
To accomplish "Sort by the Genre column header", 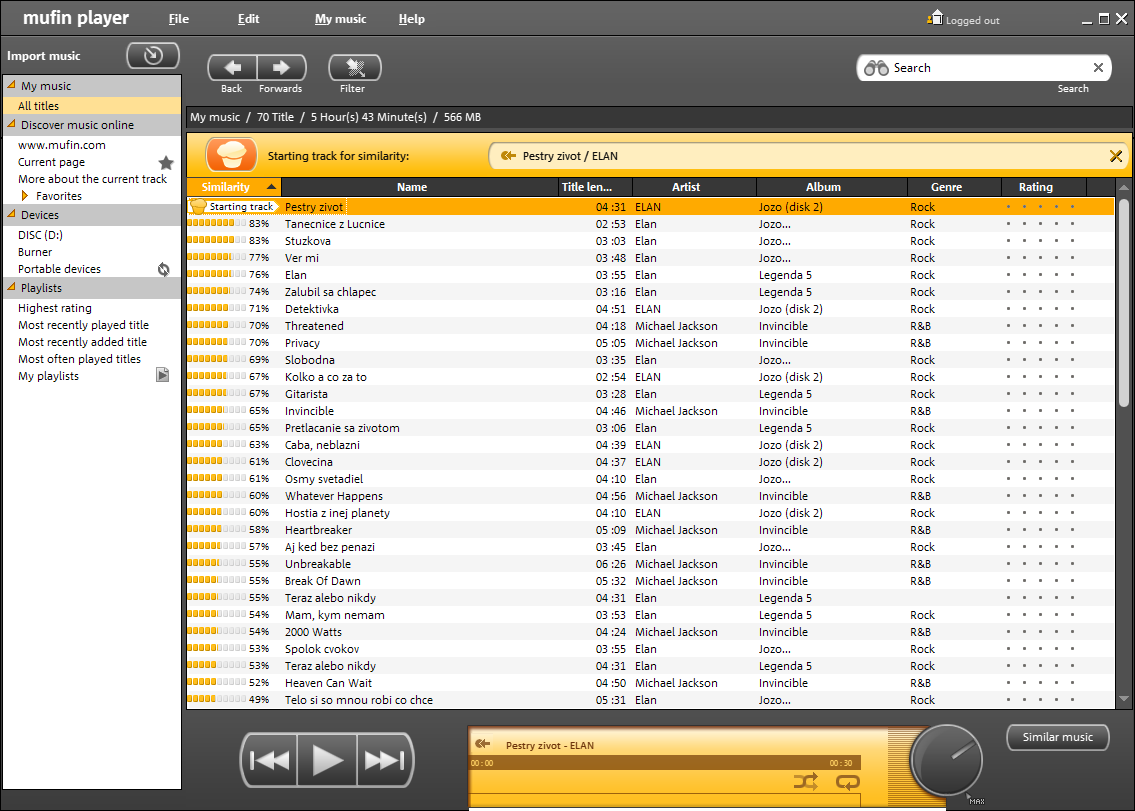I will tap(955, 187).
